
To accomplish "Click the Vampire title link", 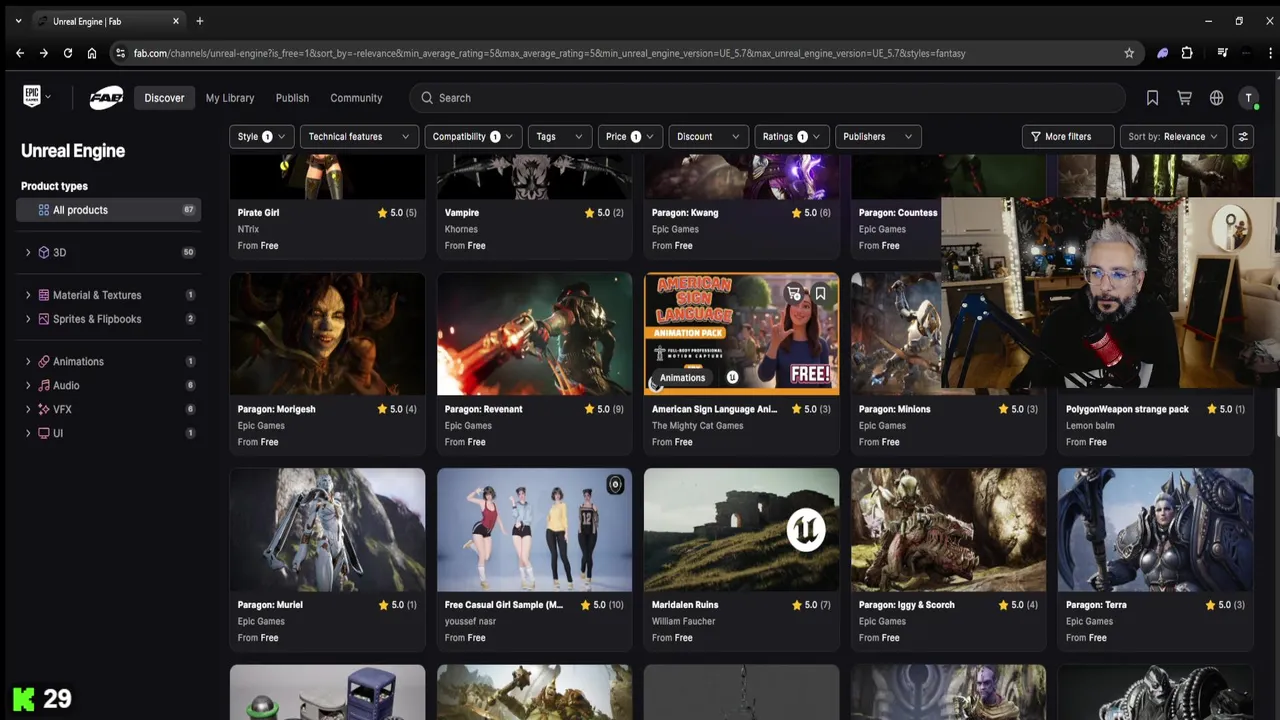I will click(462, 213).
